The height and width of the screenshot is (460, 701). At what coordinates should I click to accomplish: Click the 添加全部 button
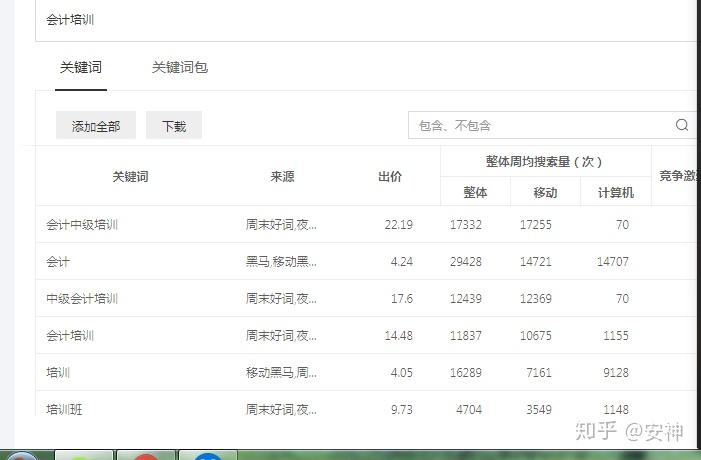(96, 126)
